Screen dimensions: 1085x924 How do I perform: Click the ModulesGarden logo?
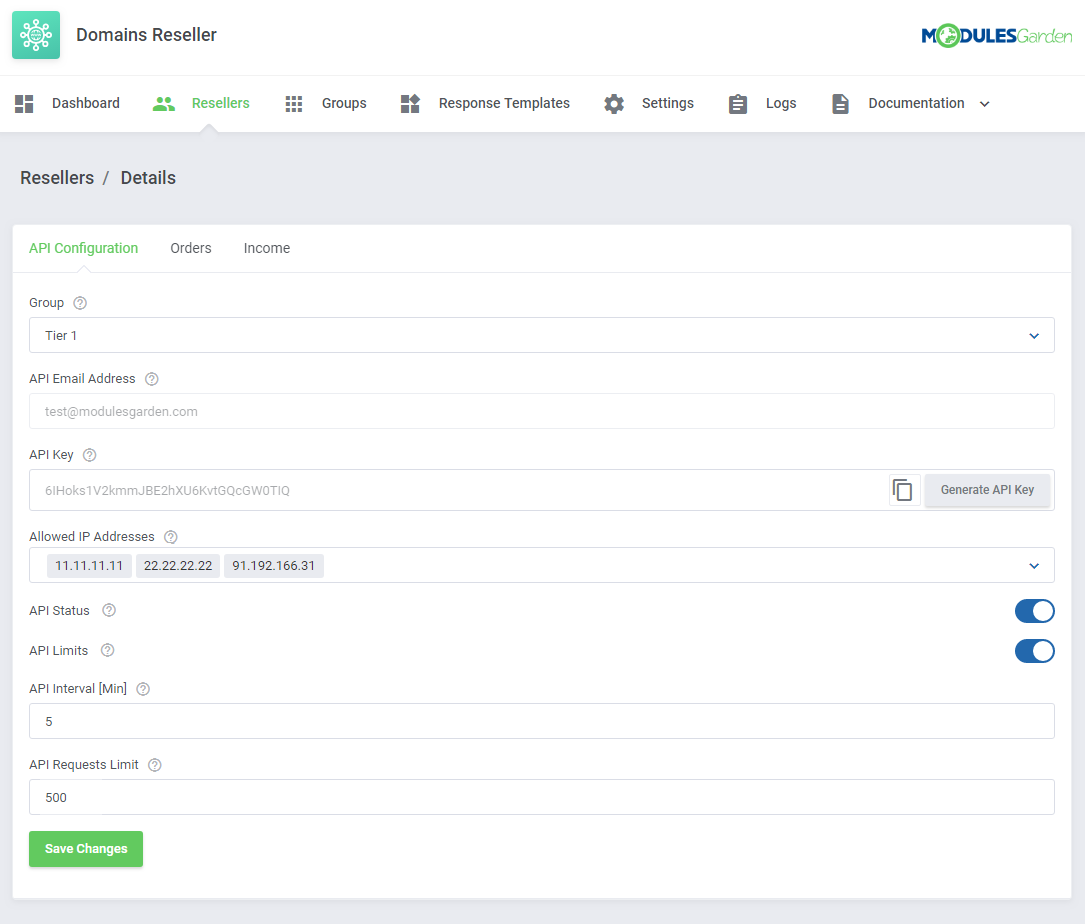996,35
